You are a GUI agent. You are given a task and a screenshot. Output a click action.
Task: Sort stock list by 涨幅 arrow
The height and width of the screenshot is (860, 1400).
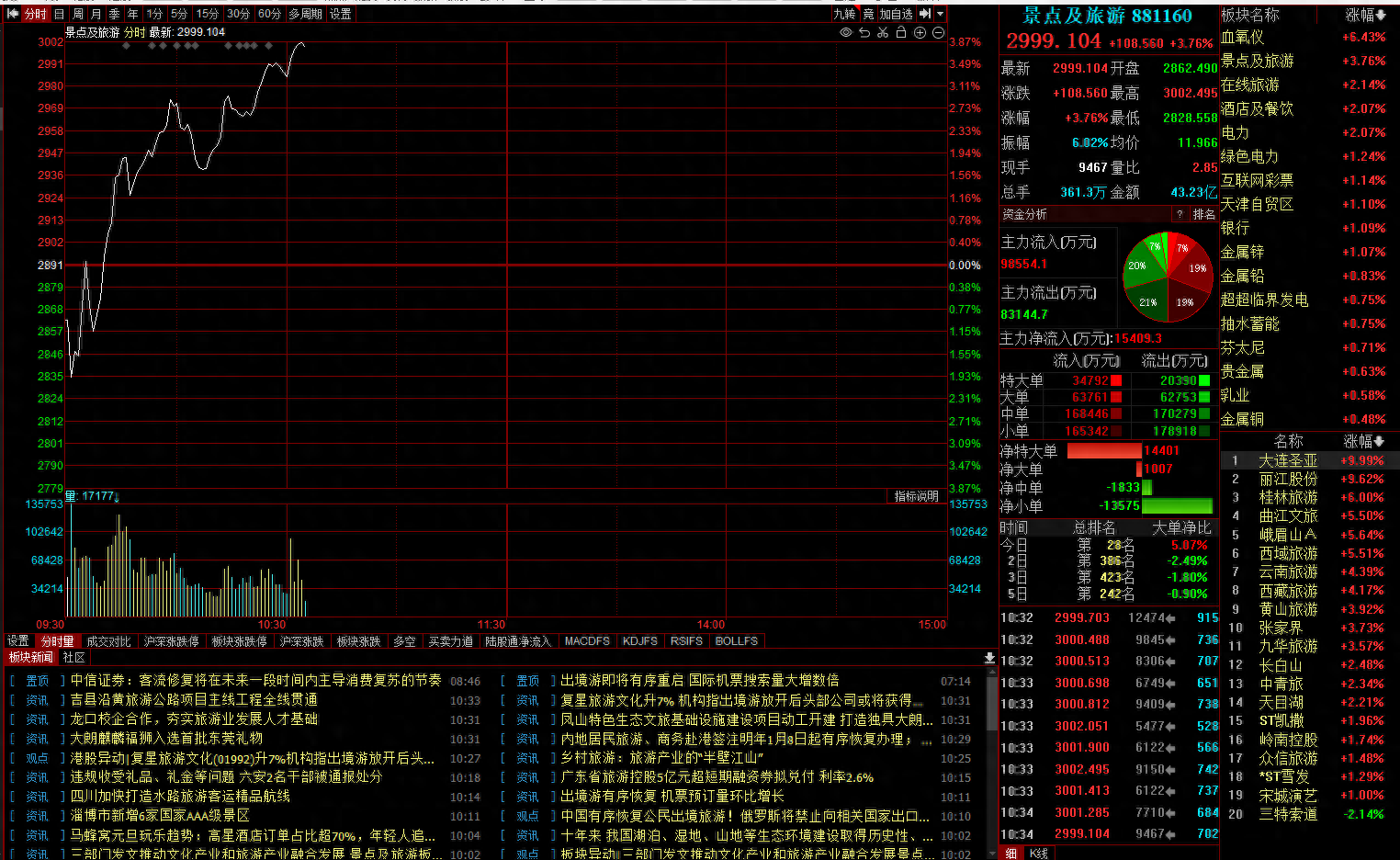point(1381,441)
